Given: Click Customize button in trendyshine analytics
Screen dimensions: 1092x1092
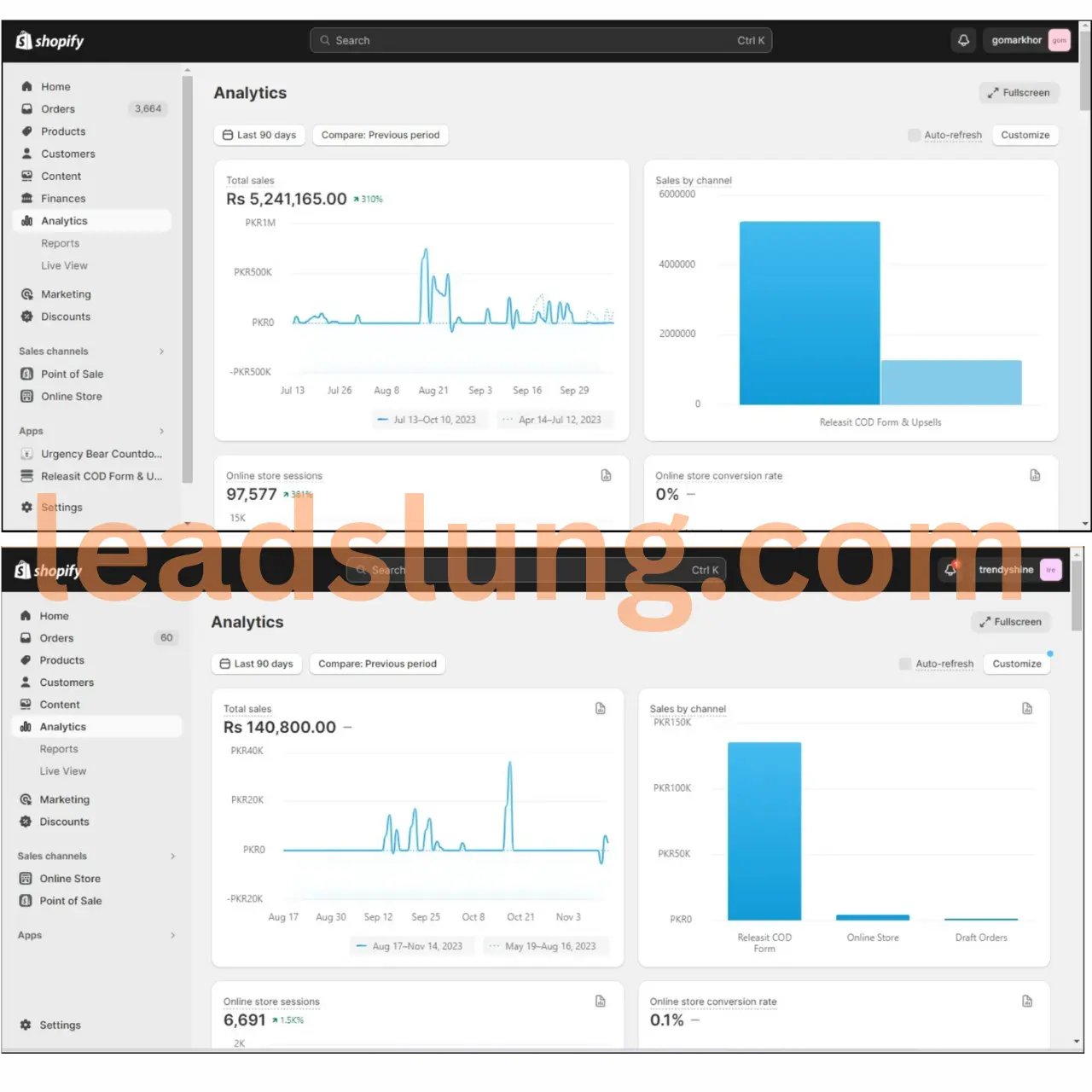Looking at the screenshot, I should point(1017,664).
